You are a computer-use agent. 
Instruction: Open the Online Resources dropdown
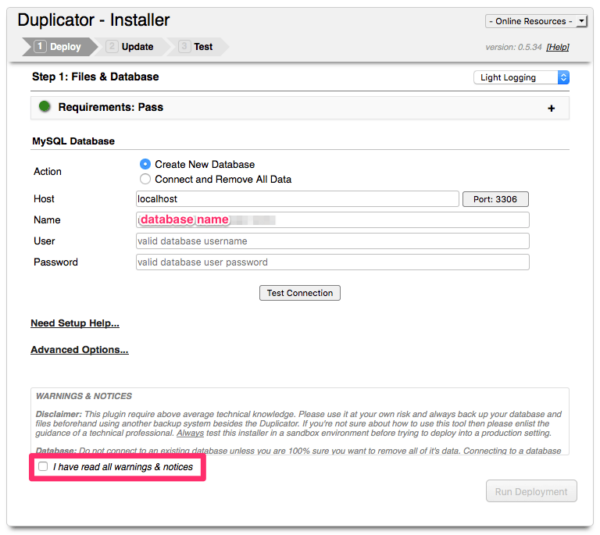pos(536,21)
